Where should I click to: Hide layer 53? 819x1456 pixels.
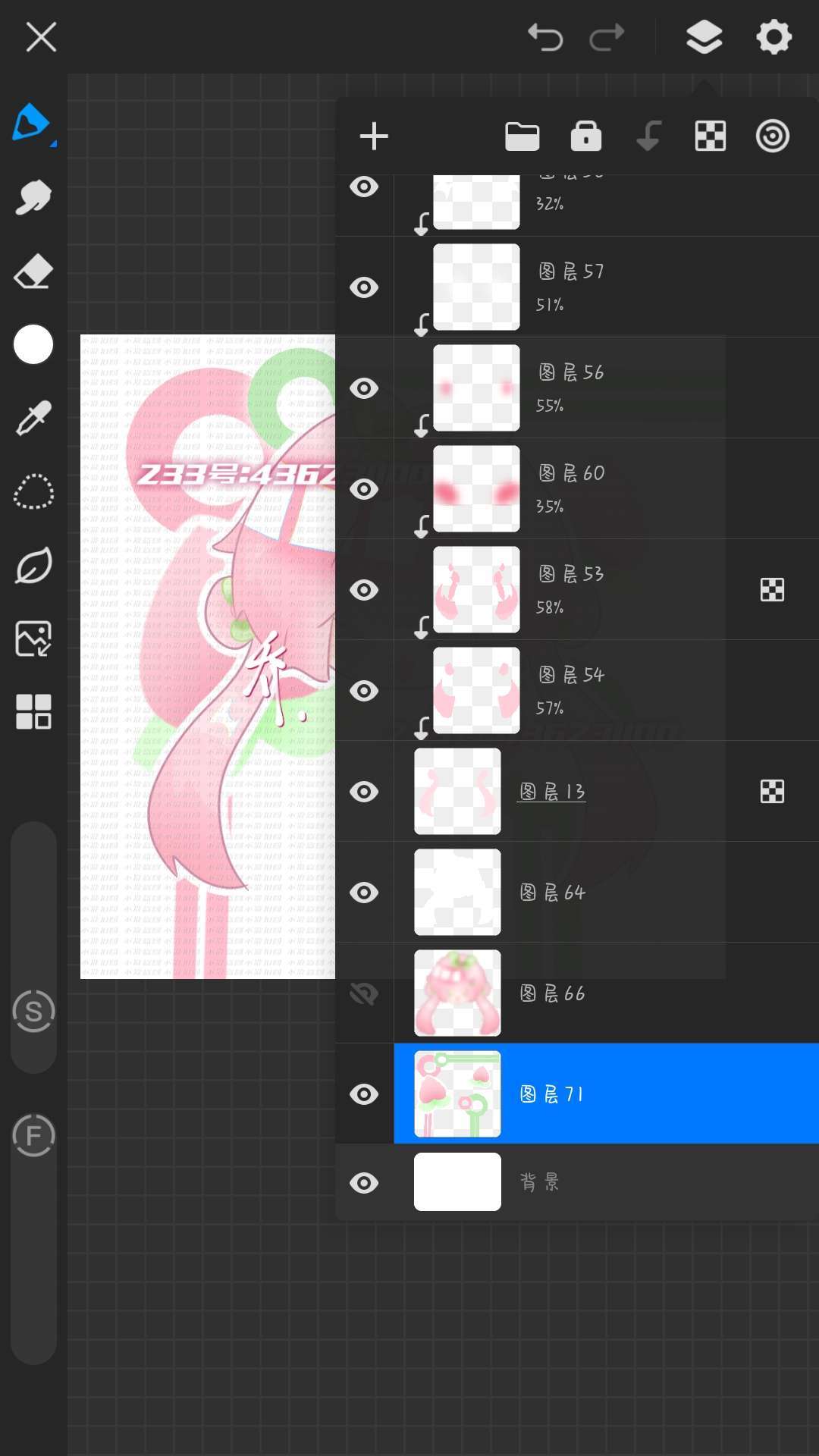(364, 590)
